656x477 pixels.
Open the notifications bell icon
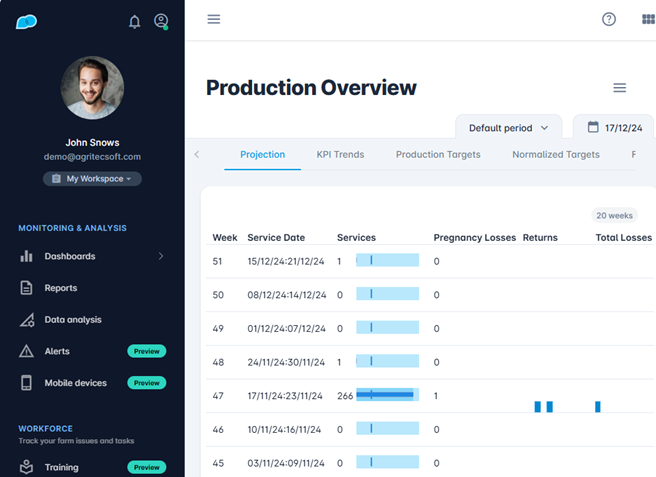(x=135, y=21)
